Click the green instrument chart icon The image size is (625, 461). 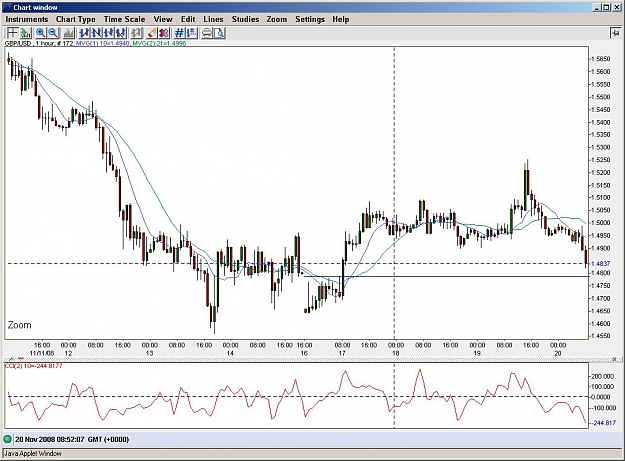point(26,33)
